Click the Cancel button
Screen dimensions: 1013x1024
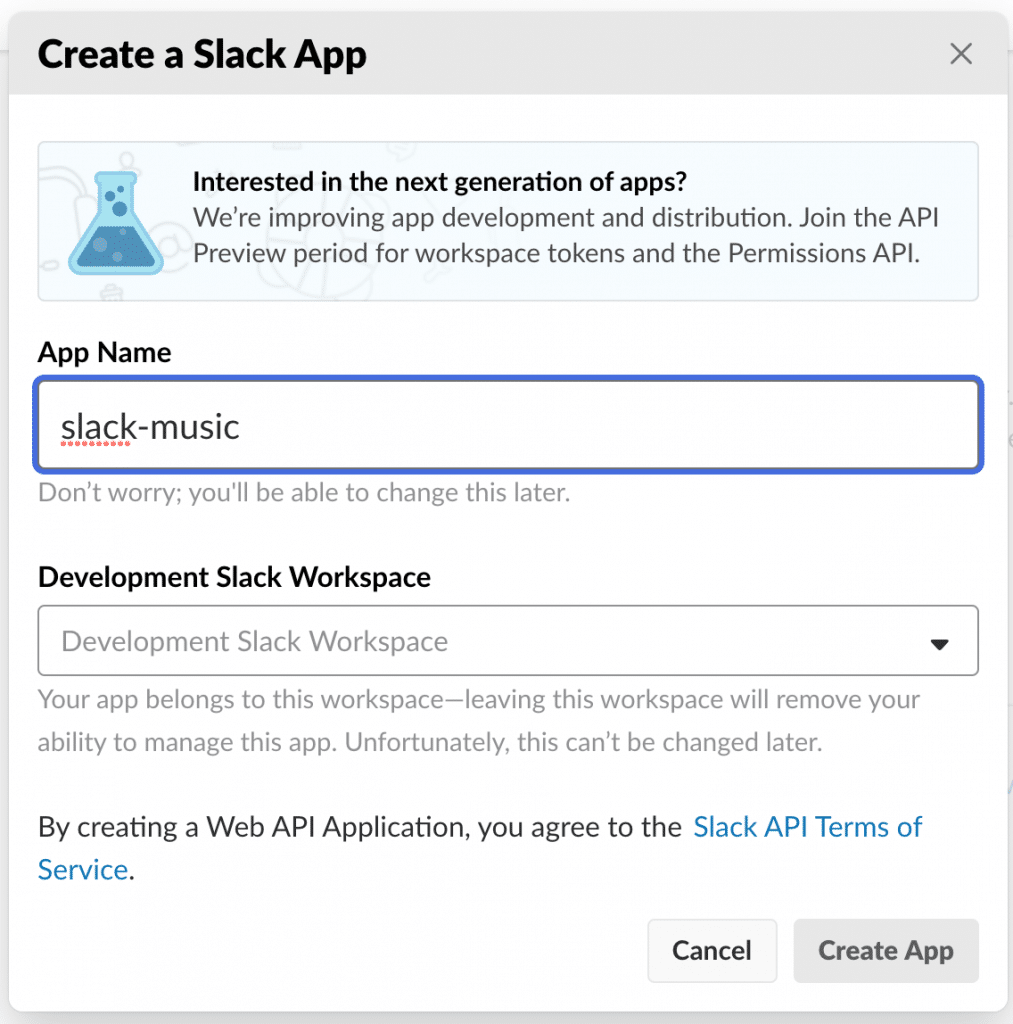click(712, 951)
